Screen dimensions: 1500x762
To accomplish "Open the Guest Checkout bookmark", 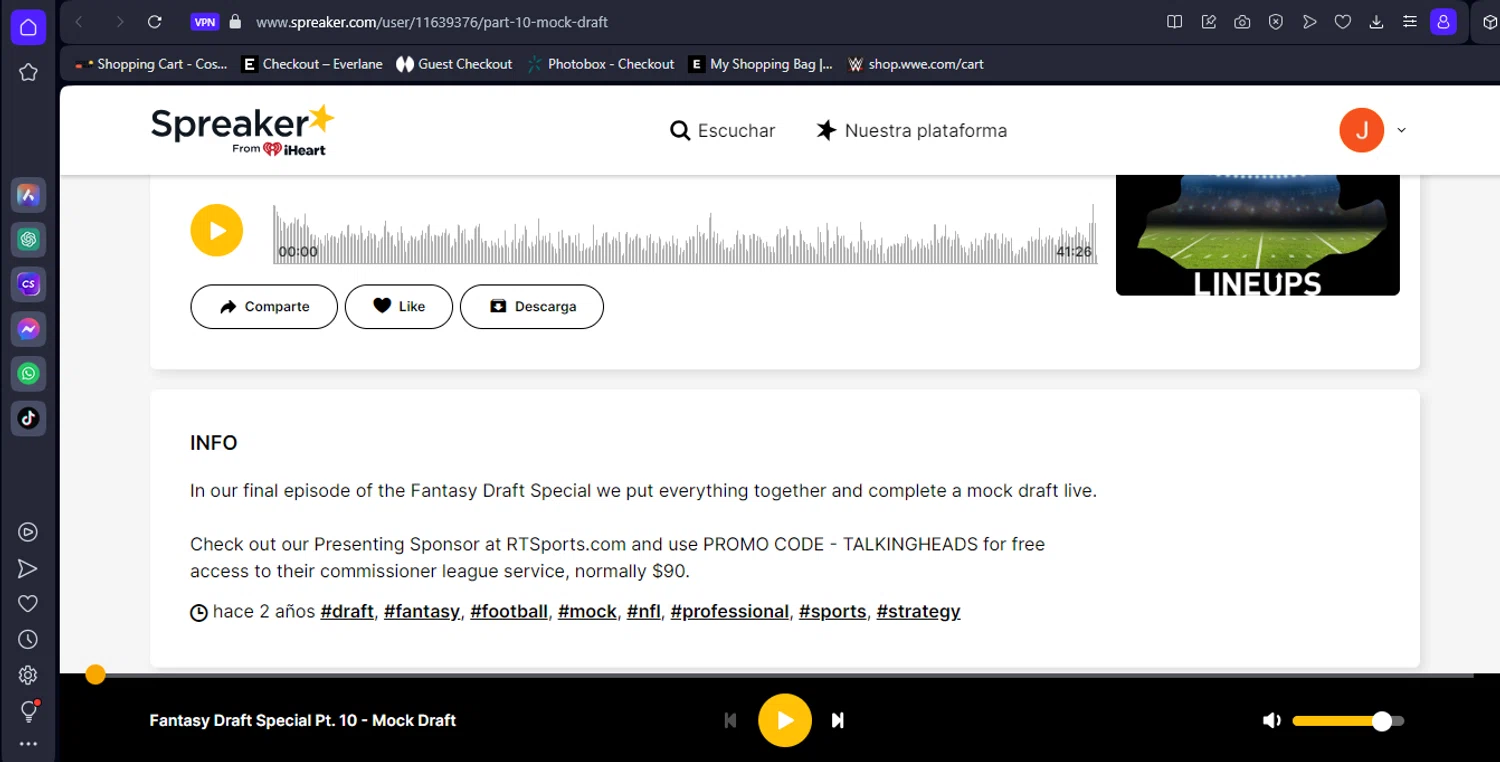I will point(454,64).
